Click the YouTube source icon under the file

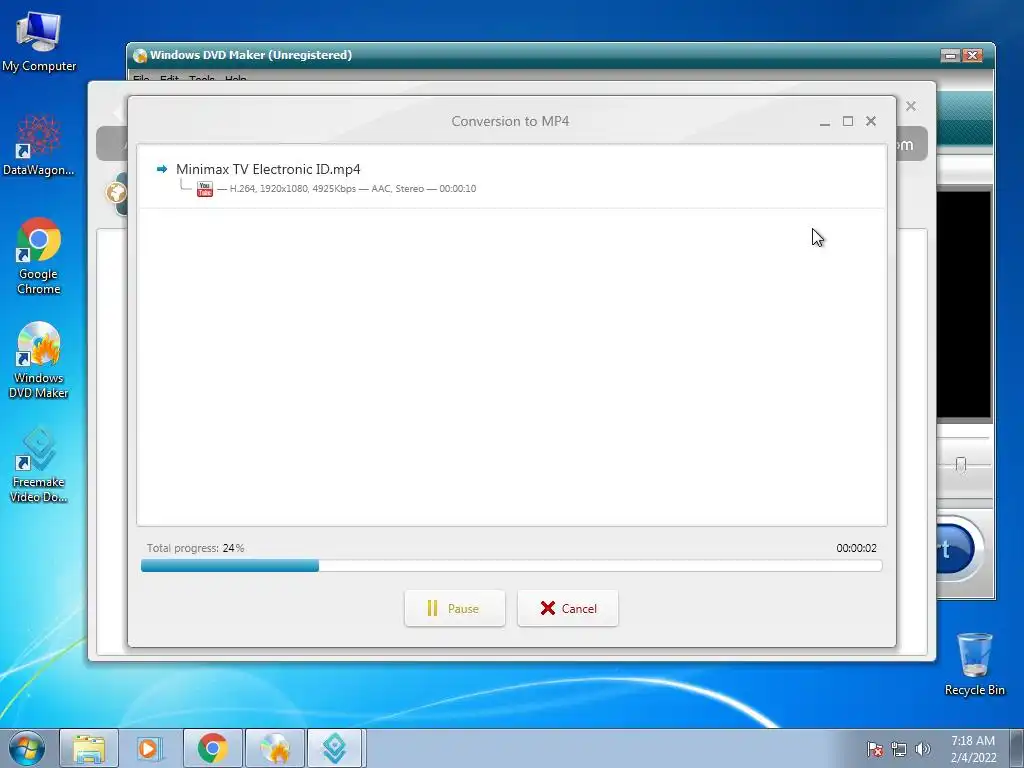tap(205, 189)
